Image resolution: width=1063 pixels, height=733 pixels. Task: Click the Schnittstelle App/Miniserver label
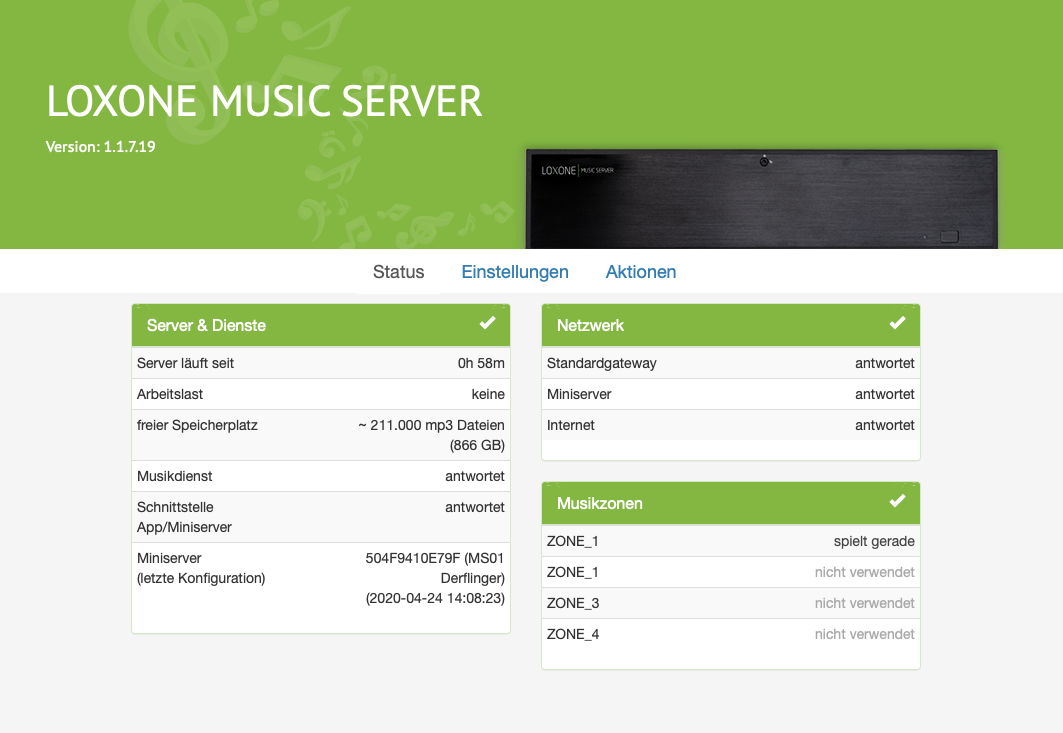pyautogui.click(x=184, y=517)
